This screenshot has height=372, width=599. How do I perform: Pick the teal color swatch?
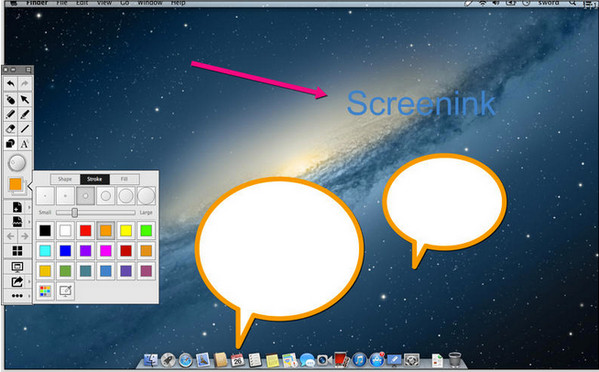(x=86, y=271)
